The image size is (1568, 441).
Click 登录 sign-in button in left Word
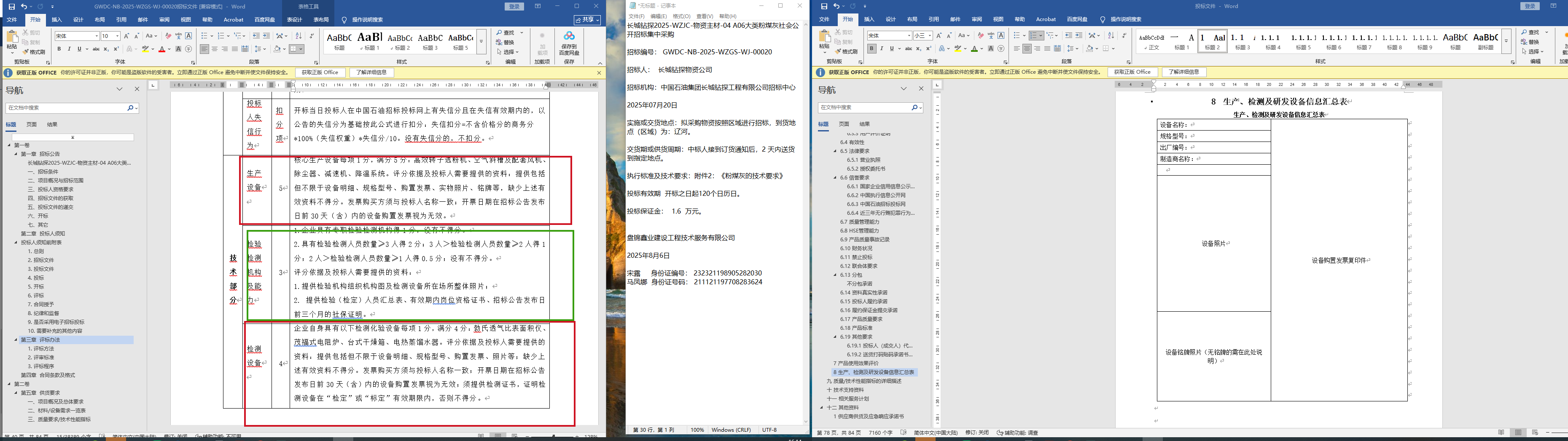pos(514,6)
